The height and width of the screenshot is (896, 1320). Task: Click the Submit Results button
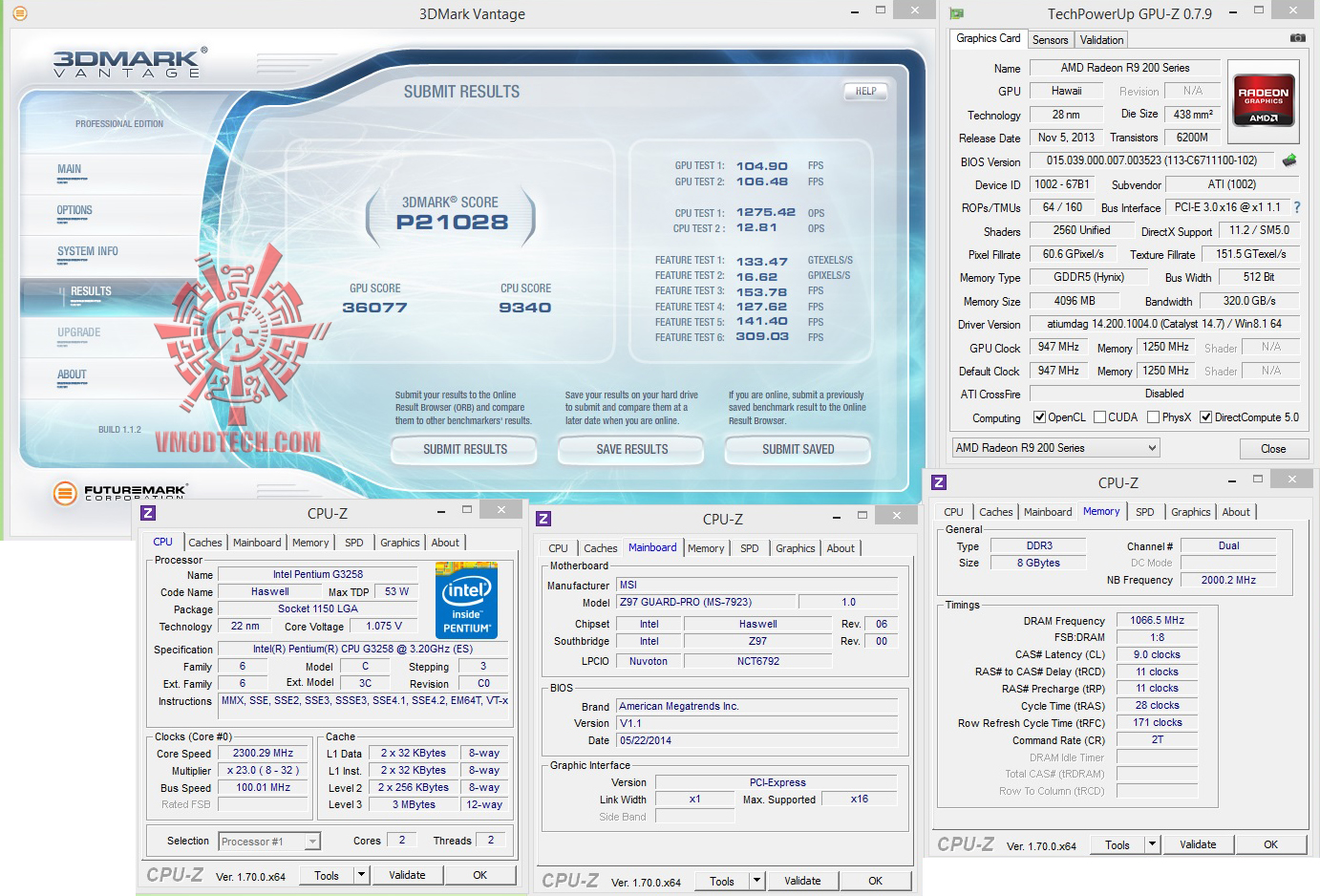tap(465, 449)
